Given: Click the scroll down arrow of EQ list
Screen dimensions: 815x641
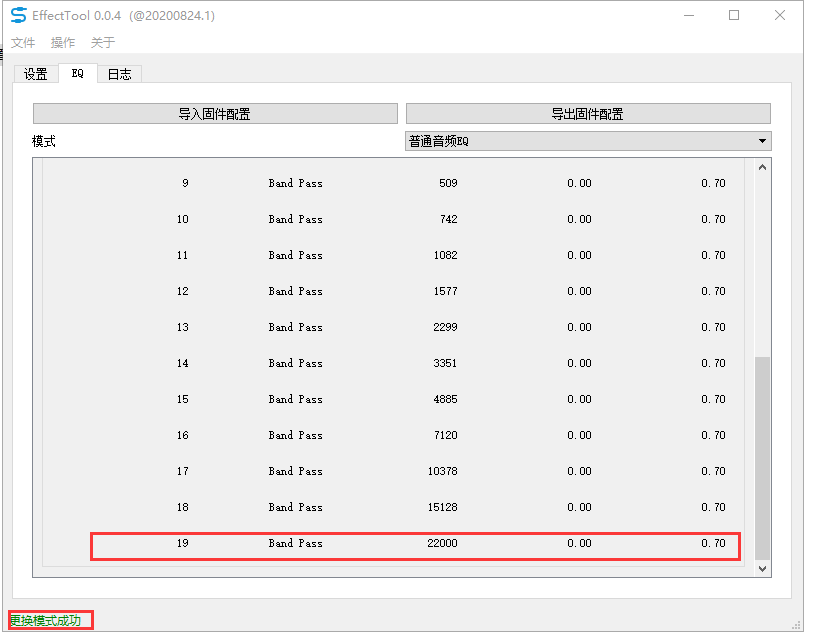Looking at the screenshot, I should 763,569.
